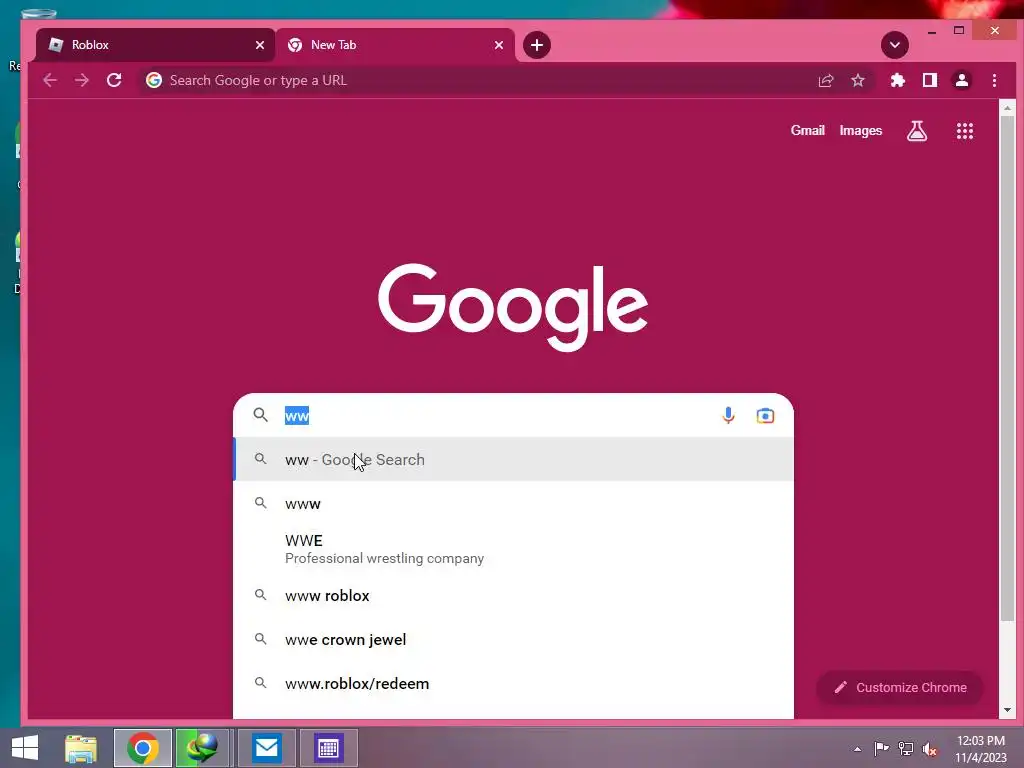Click scrollbar down arrow
The height and width of the screenshot is (768, 1024).
pyautogui.click(x=1007, y=710)
